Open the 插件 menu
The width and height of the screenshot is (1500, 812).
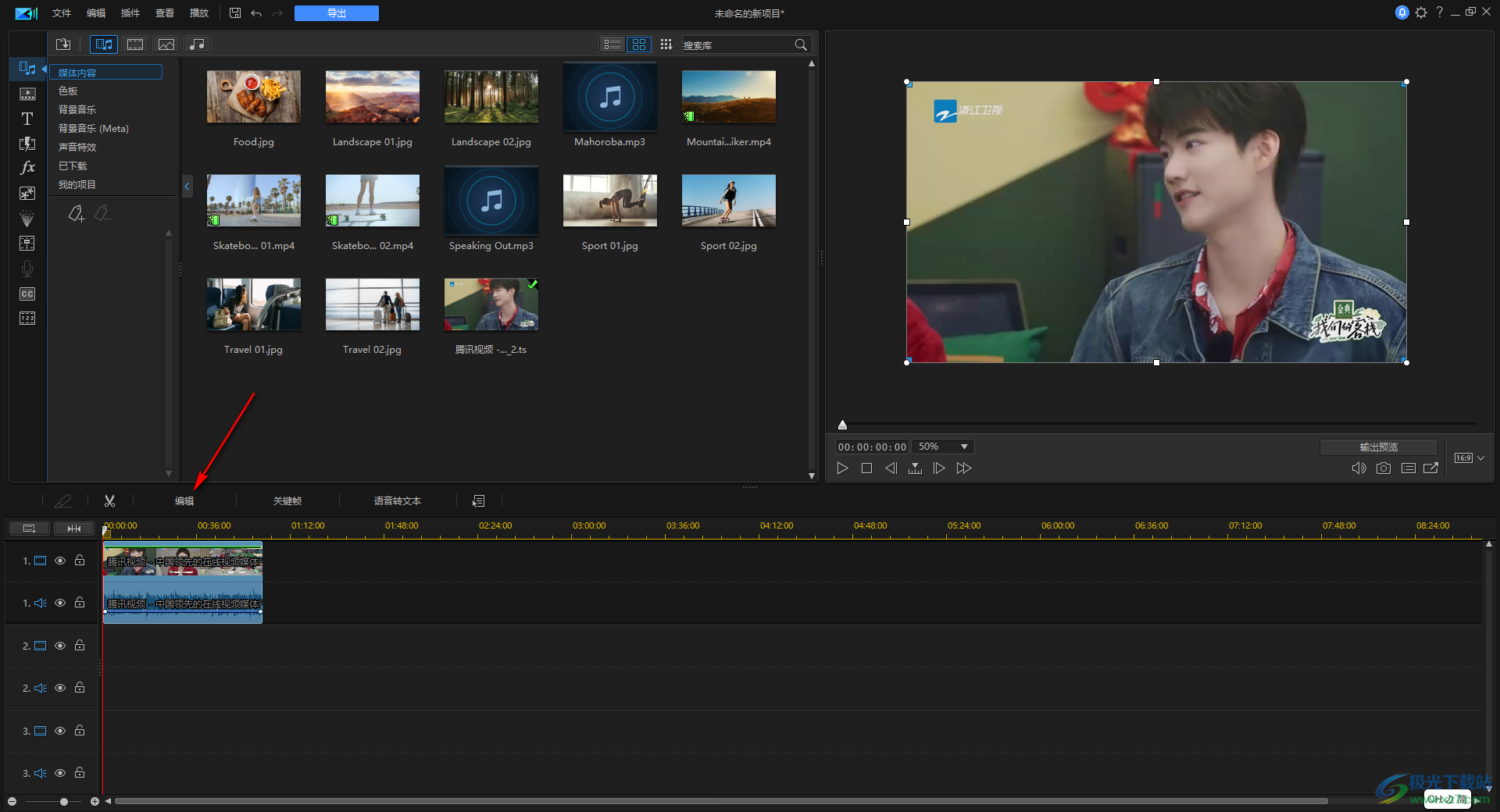tap(130, 13)
